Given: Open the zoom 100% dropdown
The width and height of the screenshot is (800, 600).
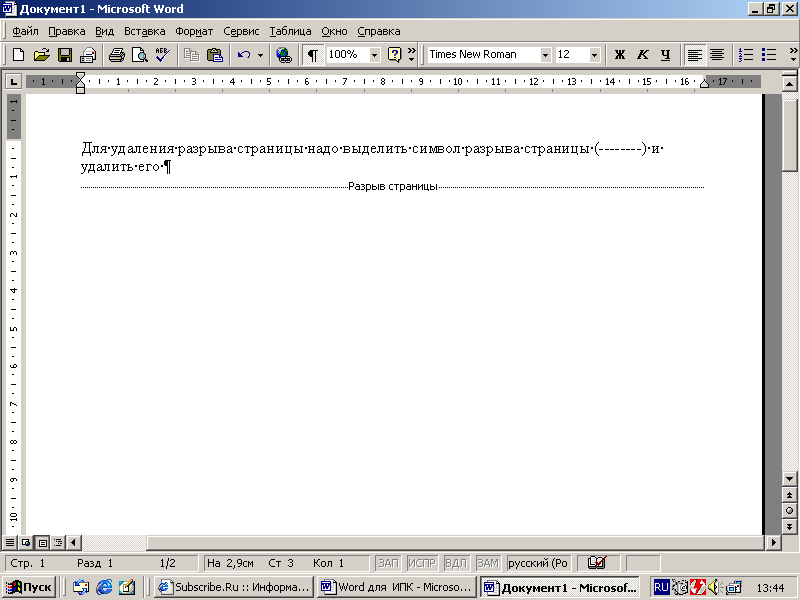Looking at the screenshot, I should [x=374, y=55].
